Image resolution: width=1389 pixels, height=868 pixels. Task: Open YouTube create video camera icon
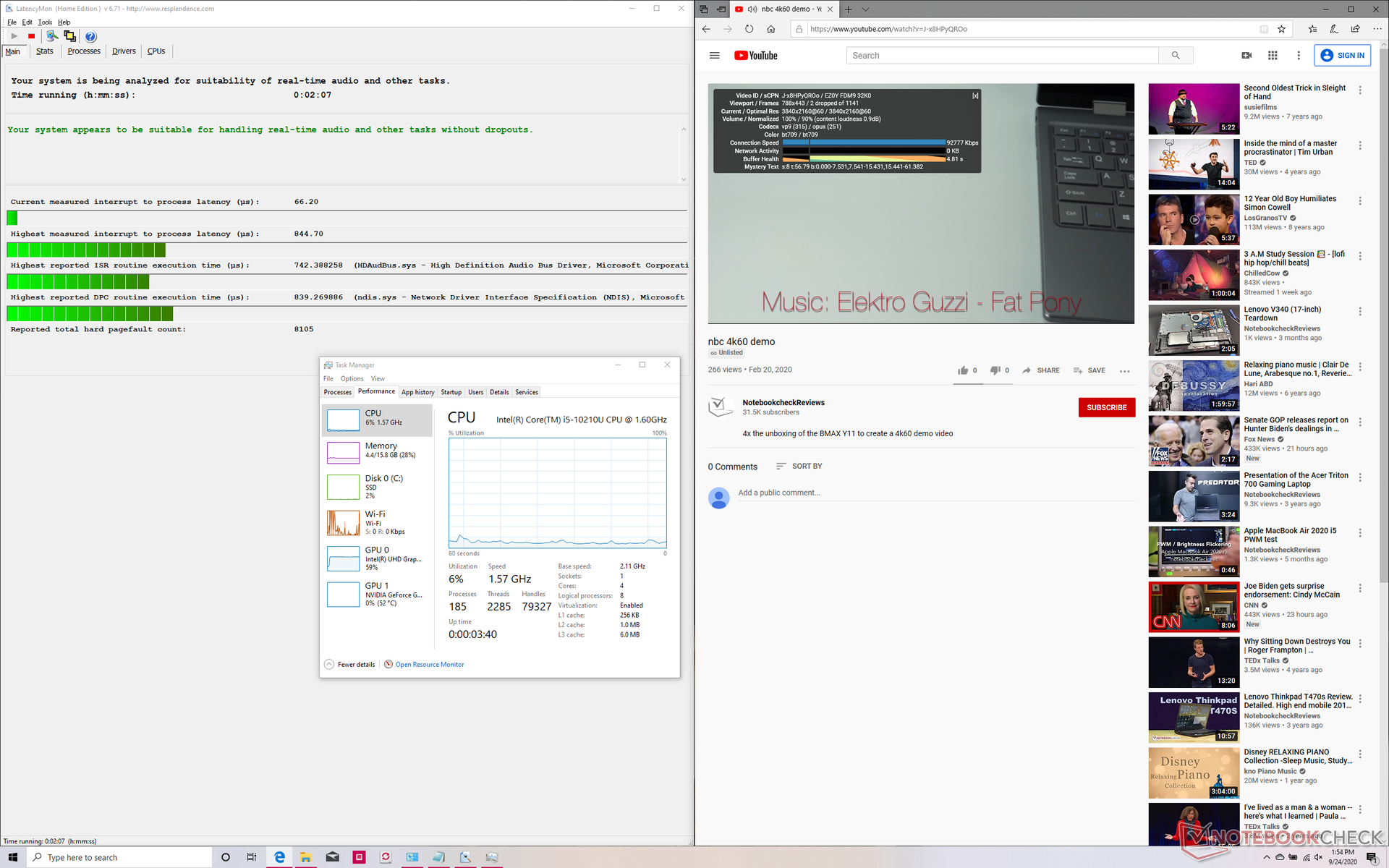tap(1246, 56)
